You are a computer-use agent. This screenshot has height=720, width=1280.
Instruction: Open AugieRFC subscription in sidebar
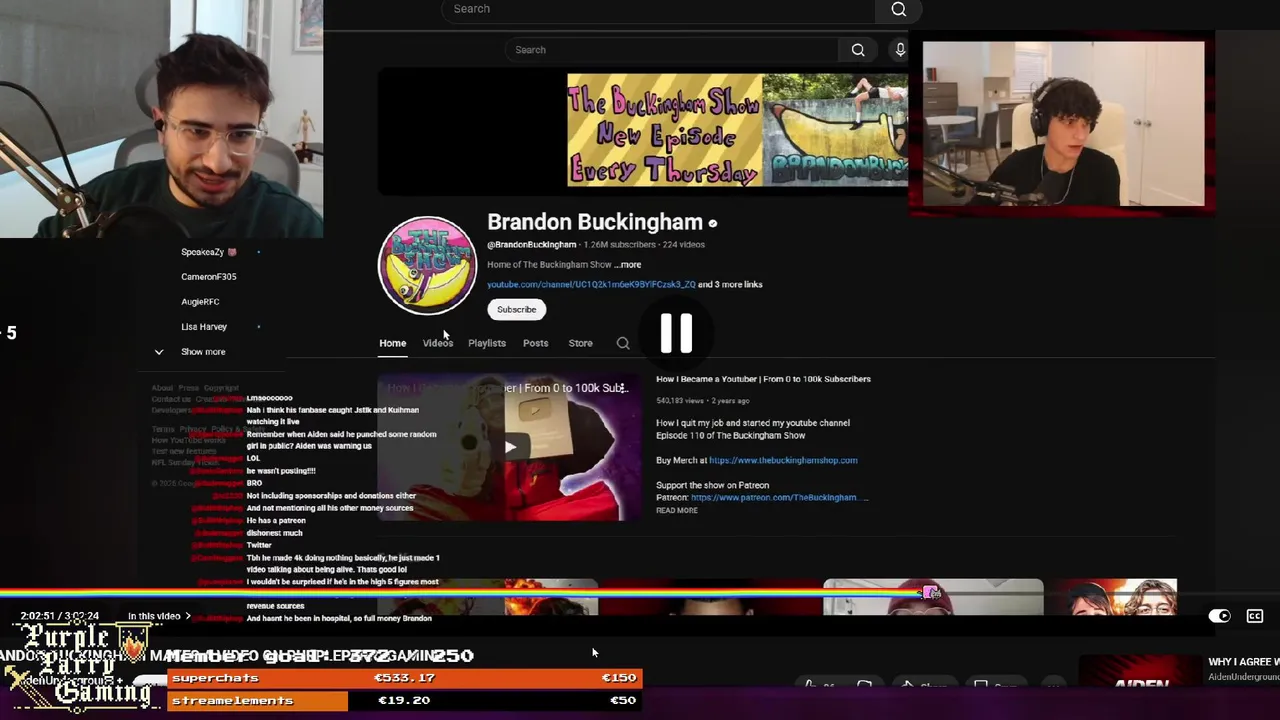tap(200, 302)
